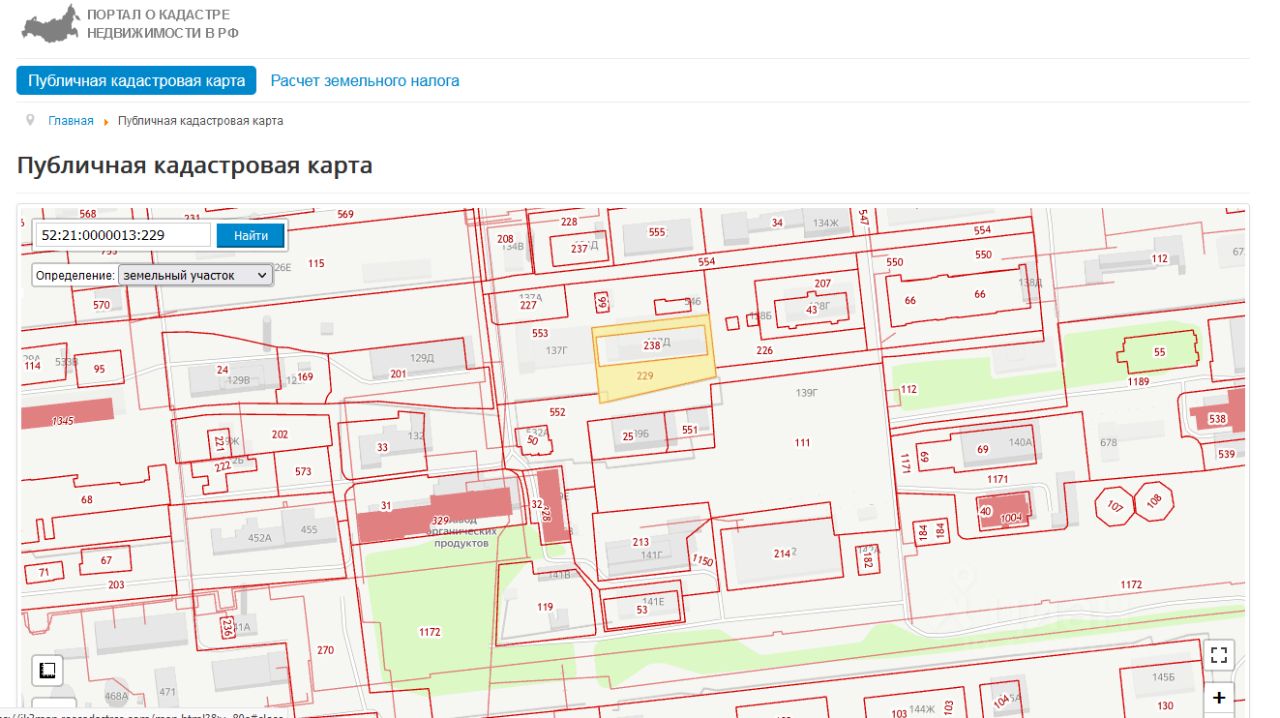
Task: Click parcel label '678'
Action: pos(1108,442)
